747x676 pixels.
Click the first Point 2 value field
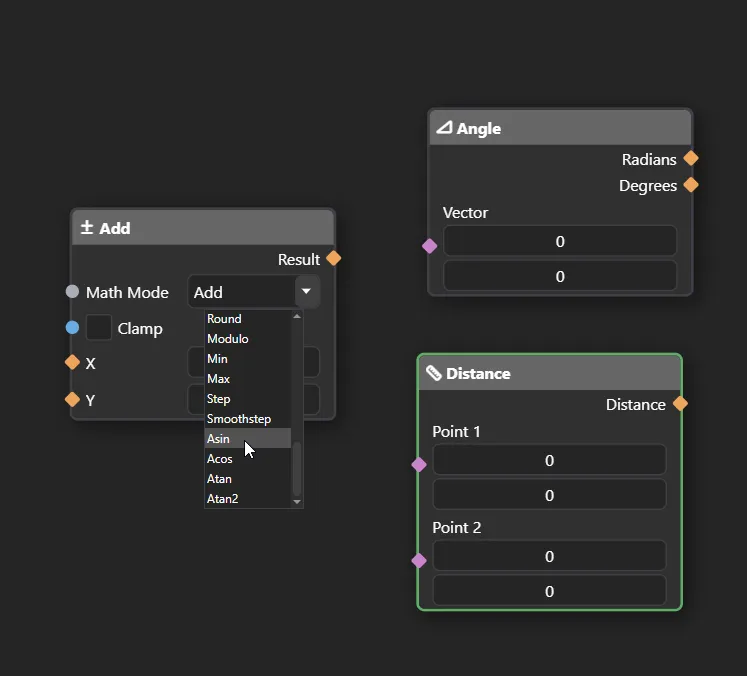click(x=549, y=556)
